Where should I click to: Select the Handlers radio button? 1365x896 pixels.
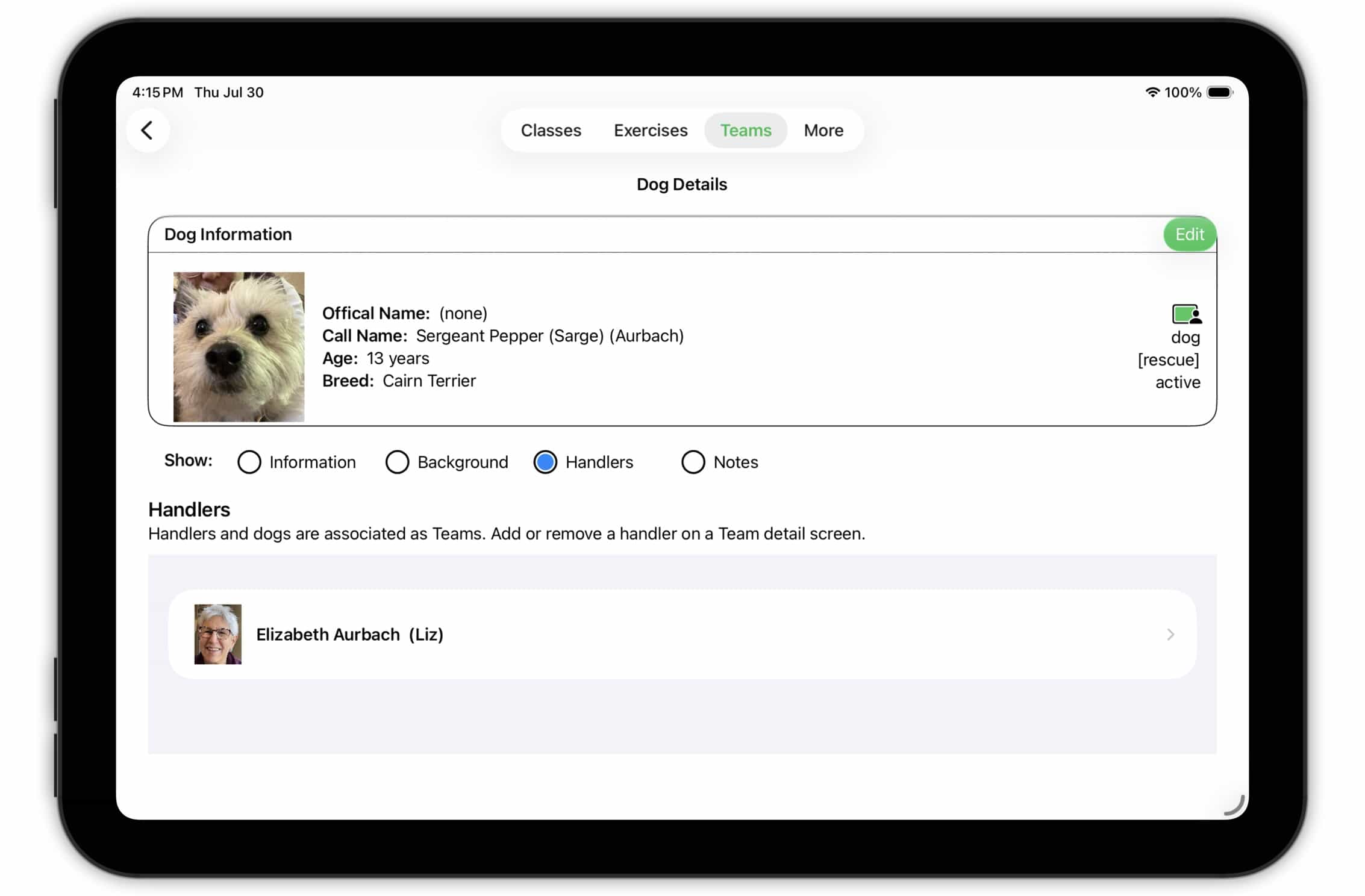[545, 462]
